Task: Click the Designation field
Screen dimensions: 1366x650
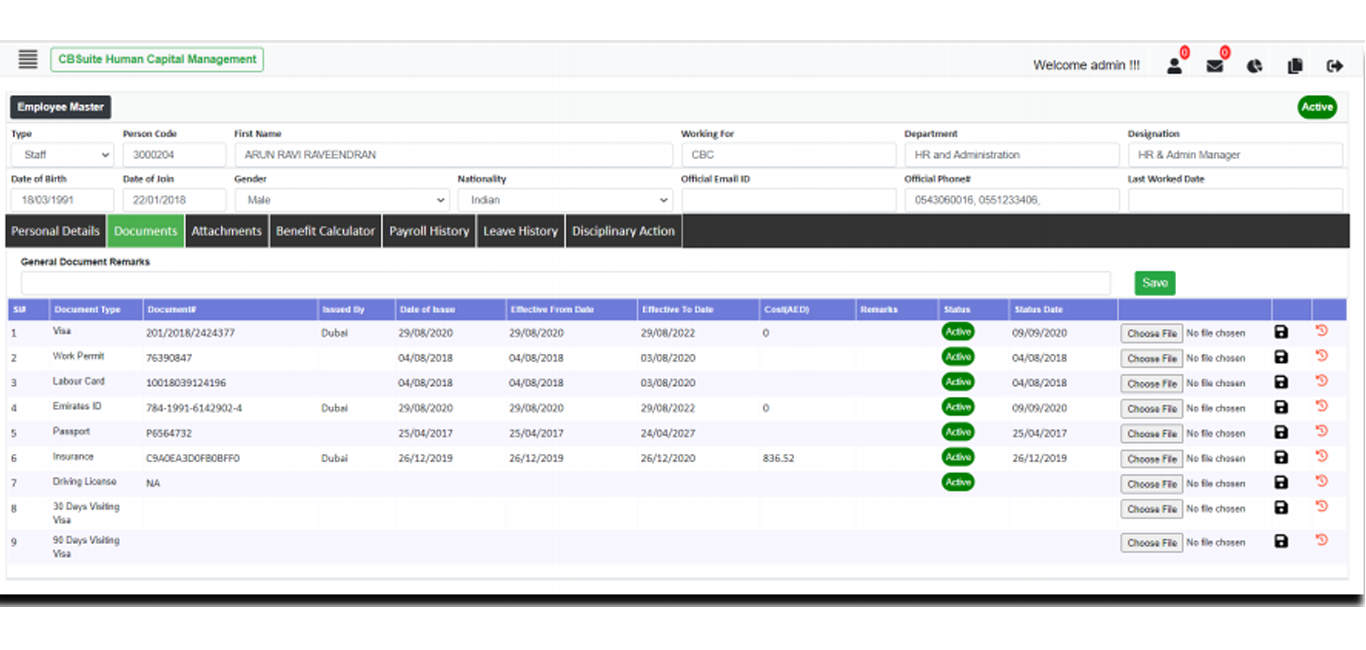Action: click(1236, 155)
